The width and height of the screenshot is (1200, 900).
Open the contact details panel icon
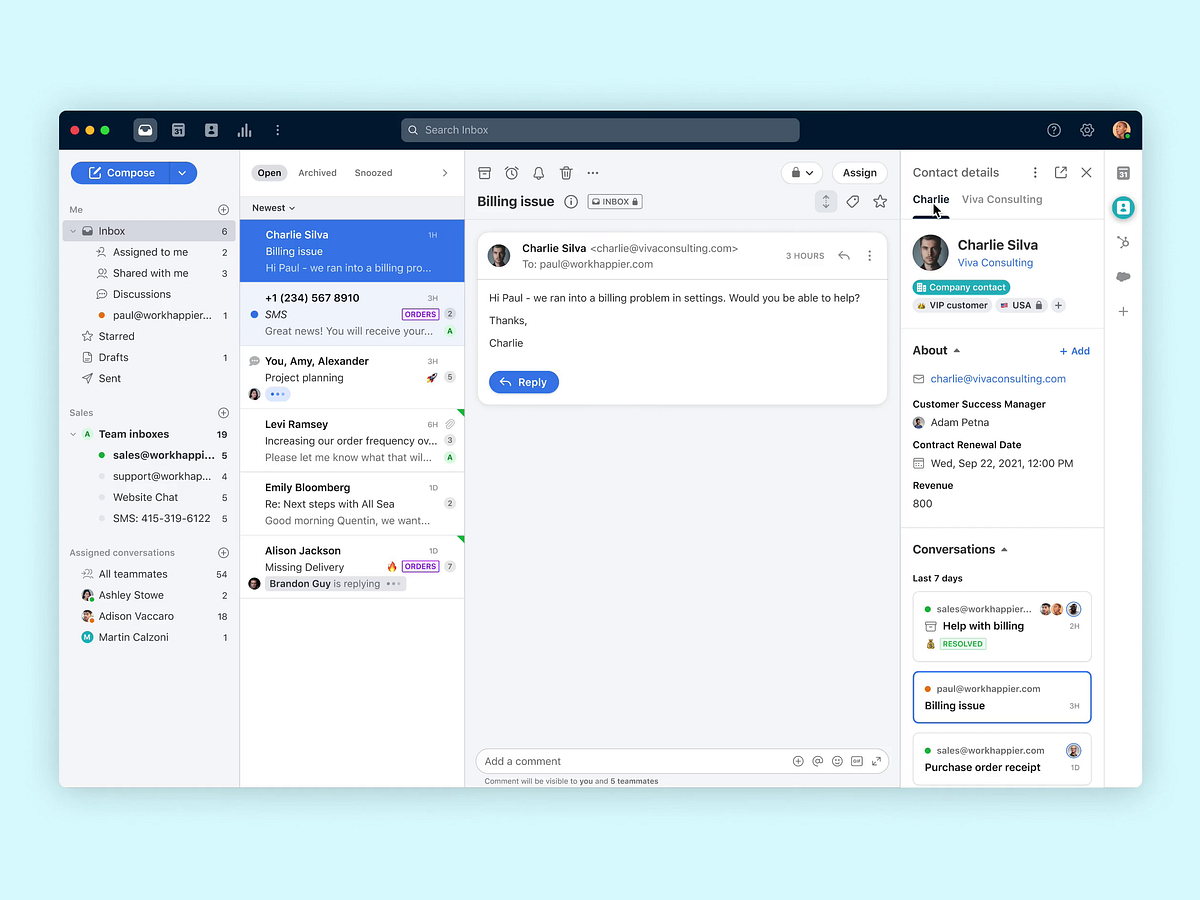point(1123,207)
